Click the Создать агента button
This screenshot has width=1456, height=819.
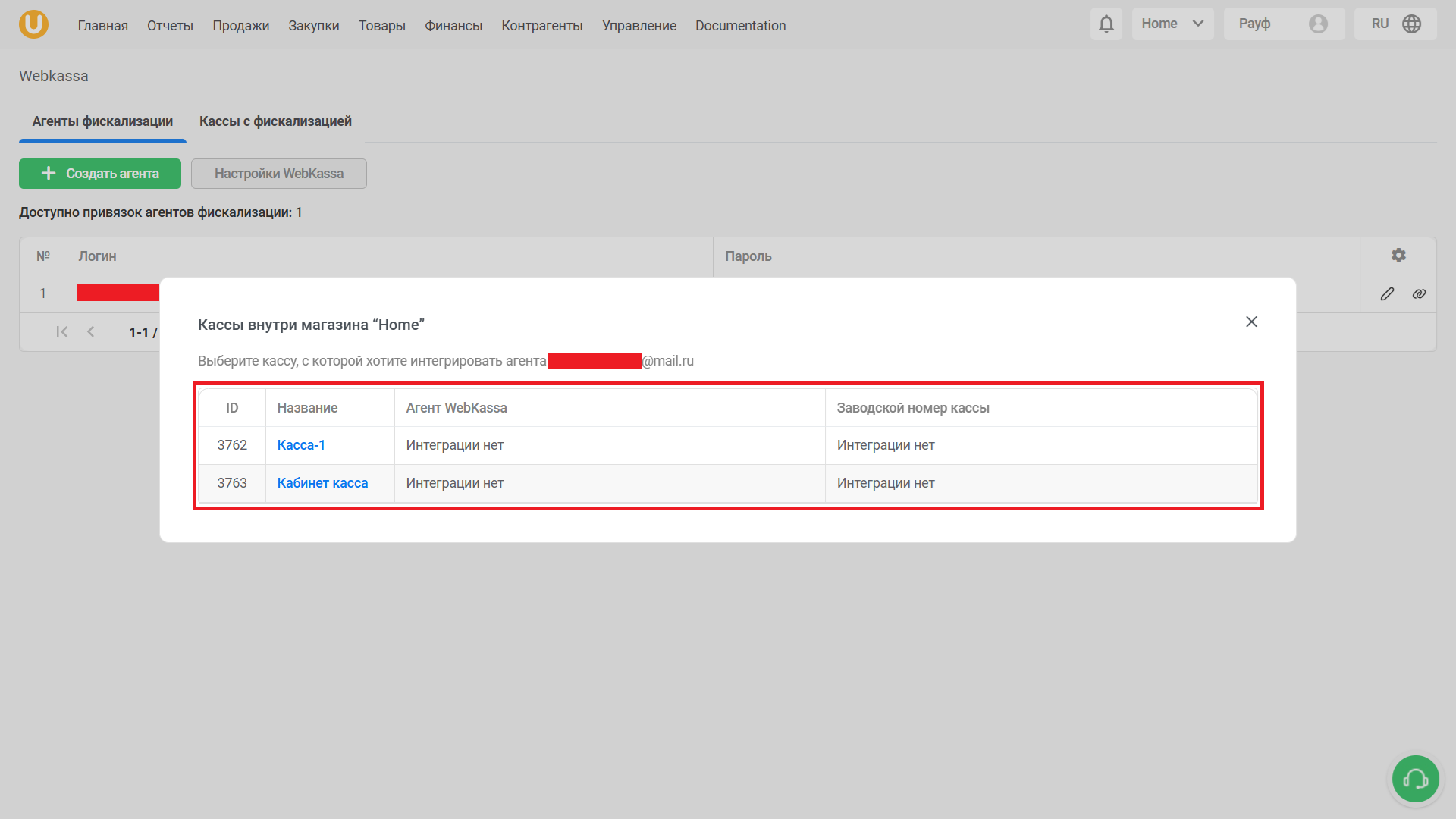pyautogui.click(x=100, y=174)
